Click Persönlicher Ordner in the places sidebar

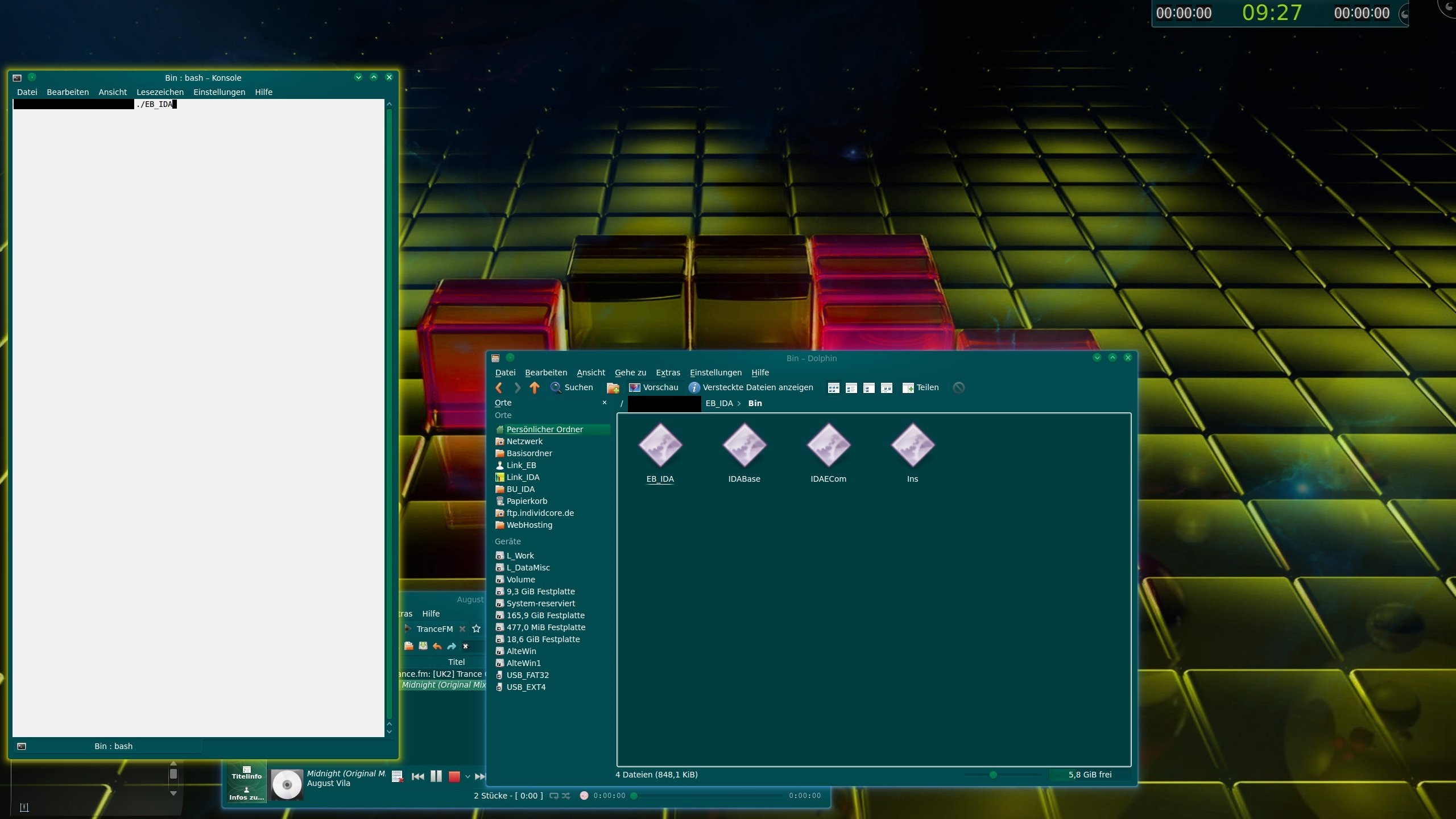point(545,429)
